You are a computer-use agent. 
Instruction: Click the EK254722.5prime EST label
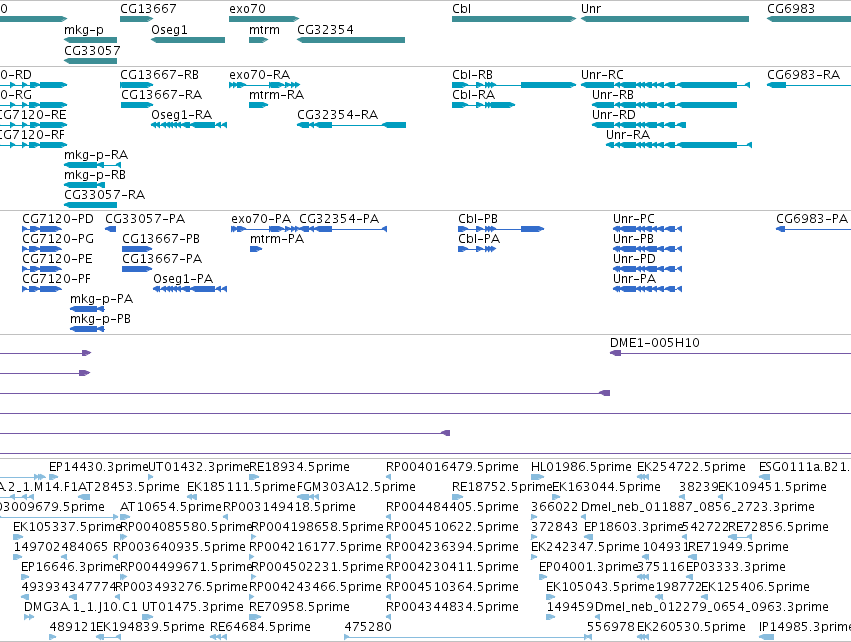click(x=691, y=467)
